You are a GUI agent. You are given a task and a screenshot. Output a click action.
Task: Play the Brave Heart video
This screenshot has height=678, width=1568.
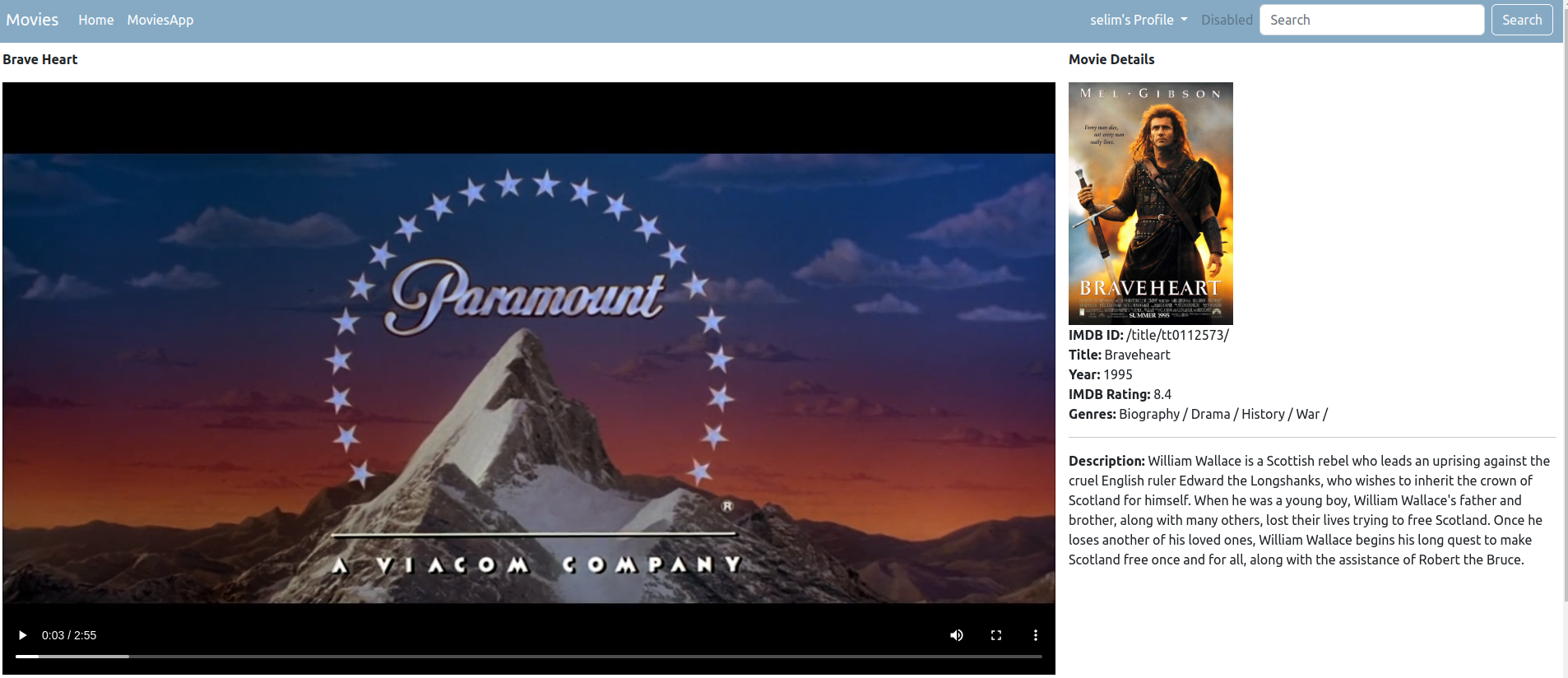pos(22,635)
